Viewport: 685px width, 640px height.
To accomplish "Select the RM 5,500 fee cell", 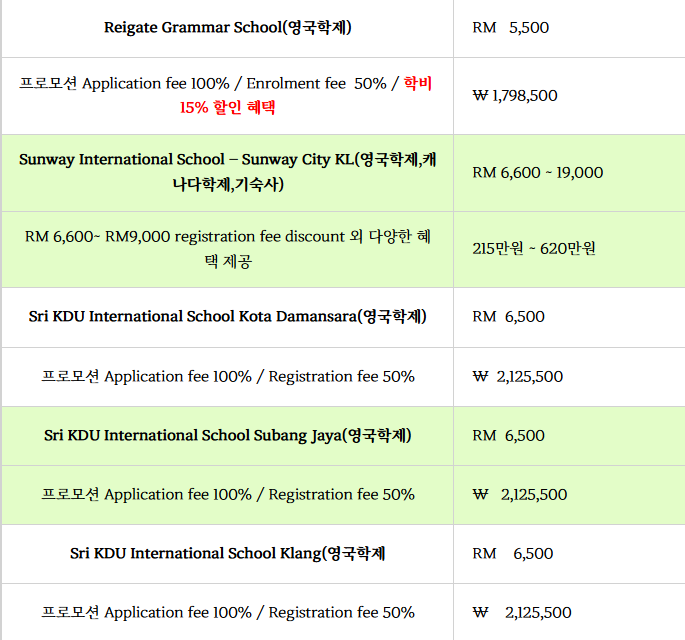I will (510, 28).
